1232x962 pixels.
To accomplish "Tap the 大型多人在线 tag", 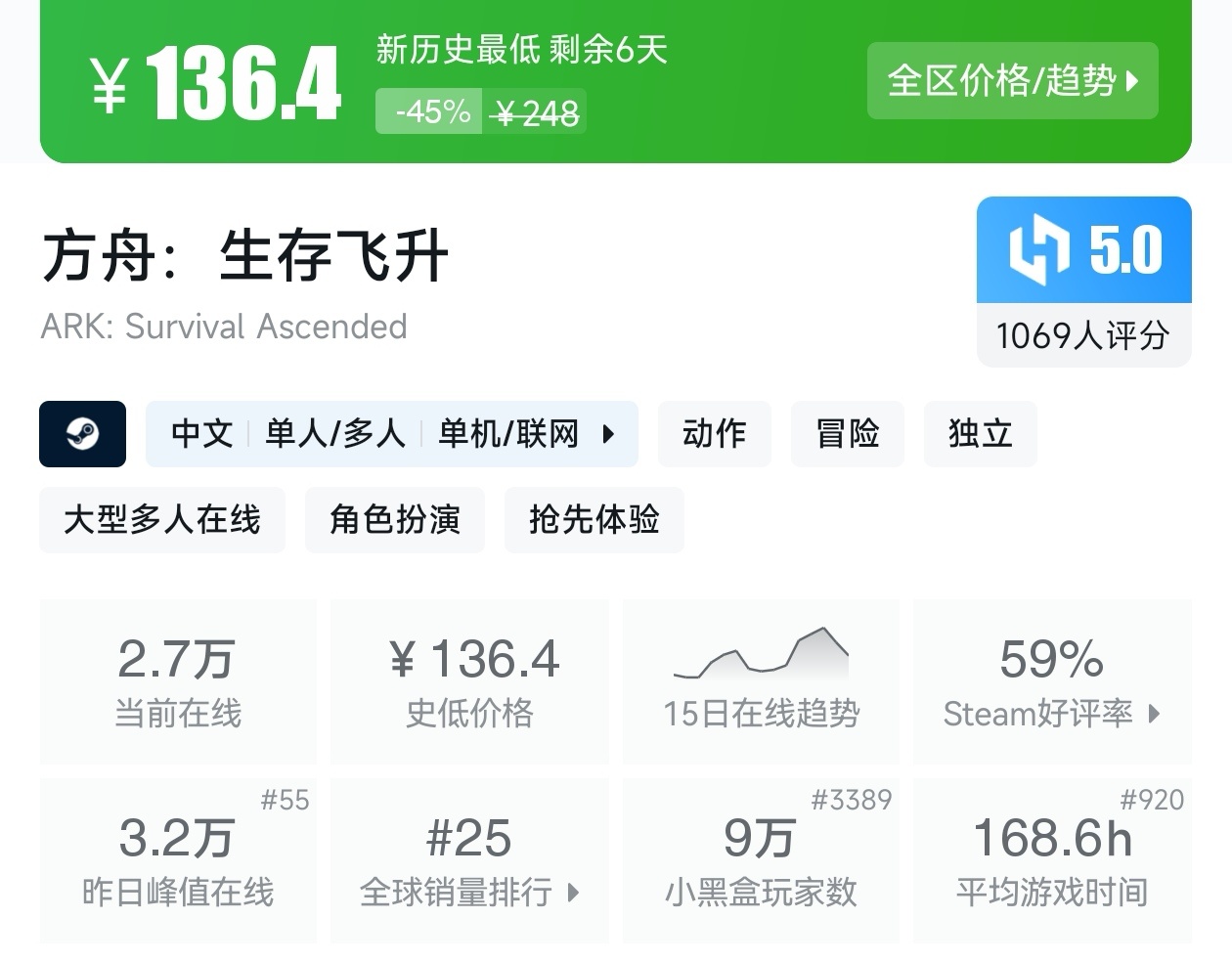I will coord(162,519).
